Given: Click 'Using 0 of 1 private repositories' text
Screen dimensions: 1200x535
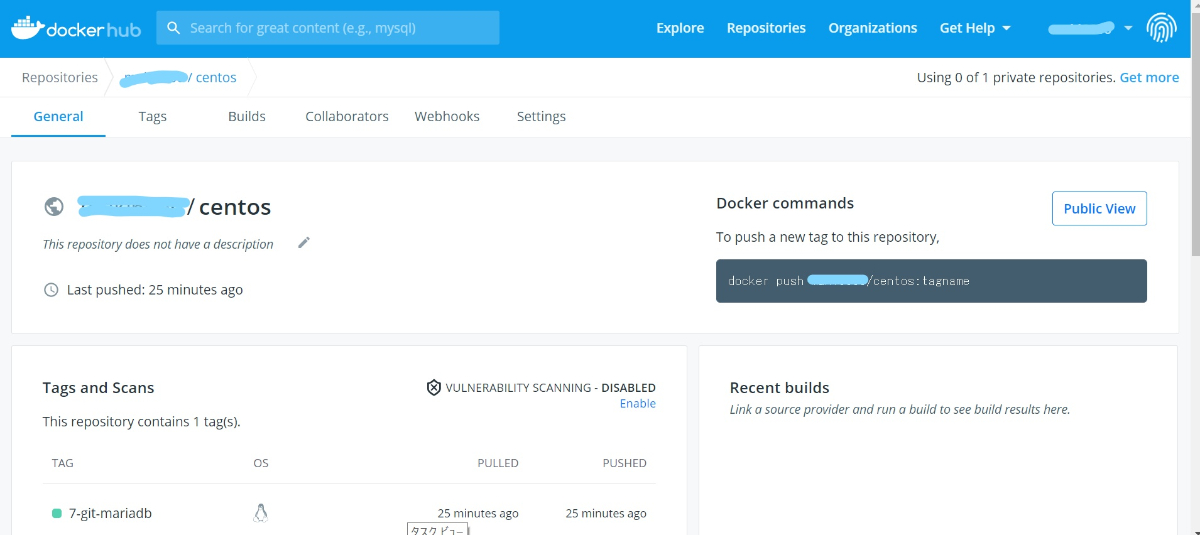Looking at the screenshot, I should point(1016,77).
